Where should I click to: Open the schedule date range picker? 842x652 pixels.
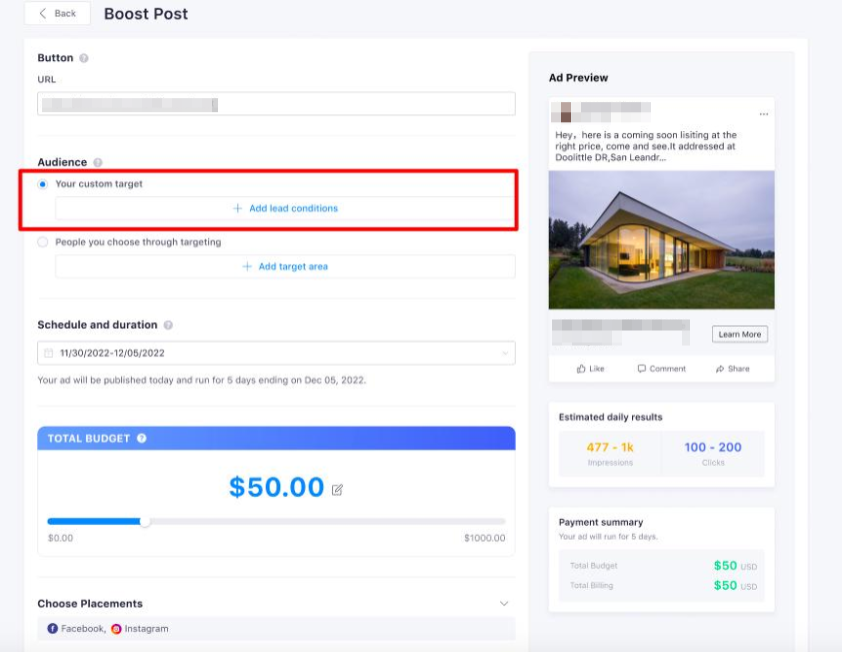tap(276, 353)
